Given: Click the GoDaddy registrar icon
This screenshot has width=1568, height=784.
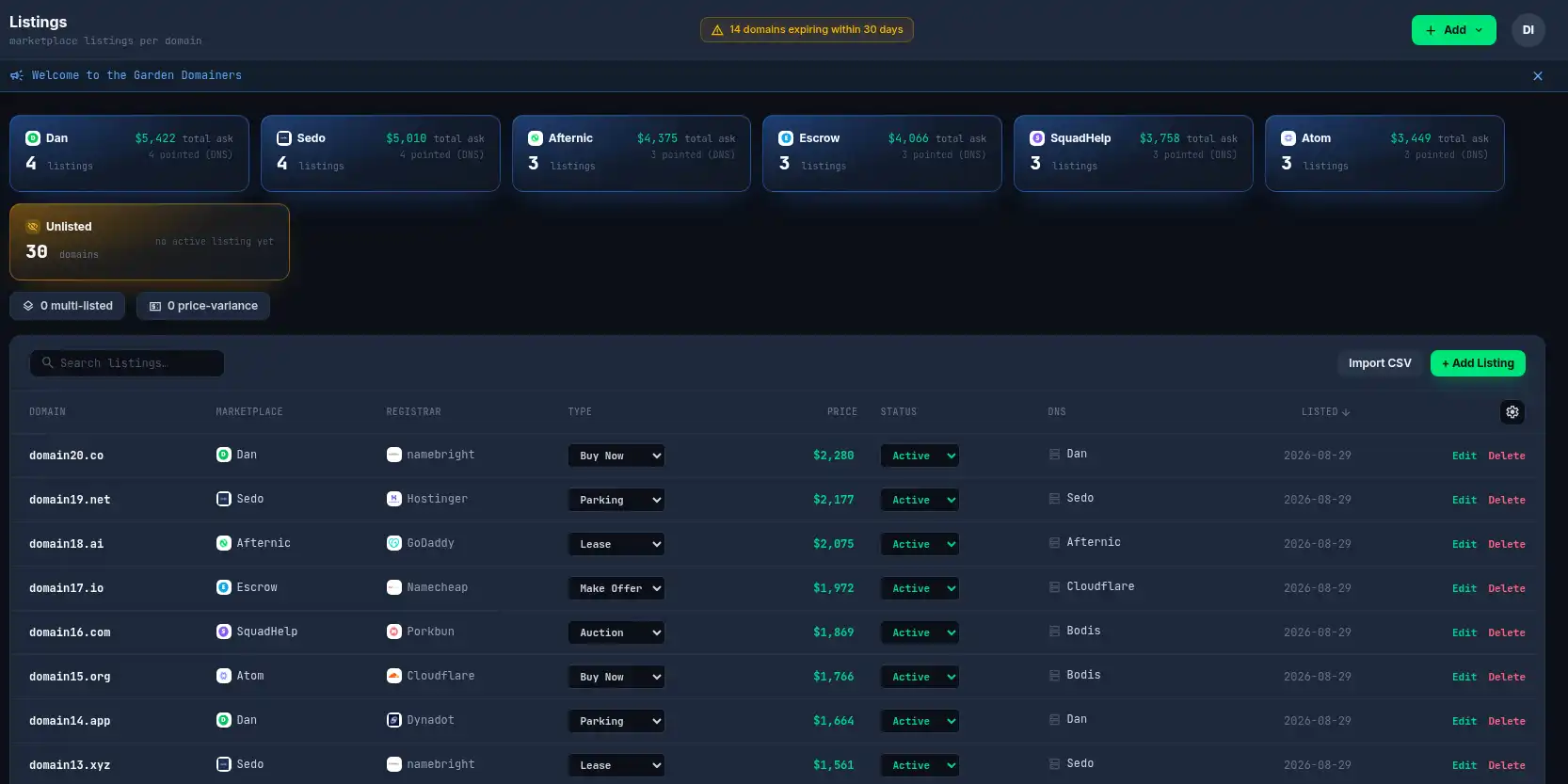Looking at the screenshot, I should tap(394, 543).
